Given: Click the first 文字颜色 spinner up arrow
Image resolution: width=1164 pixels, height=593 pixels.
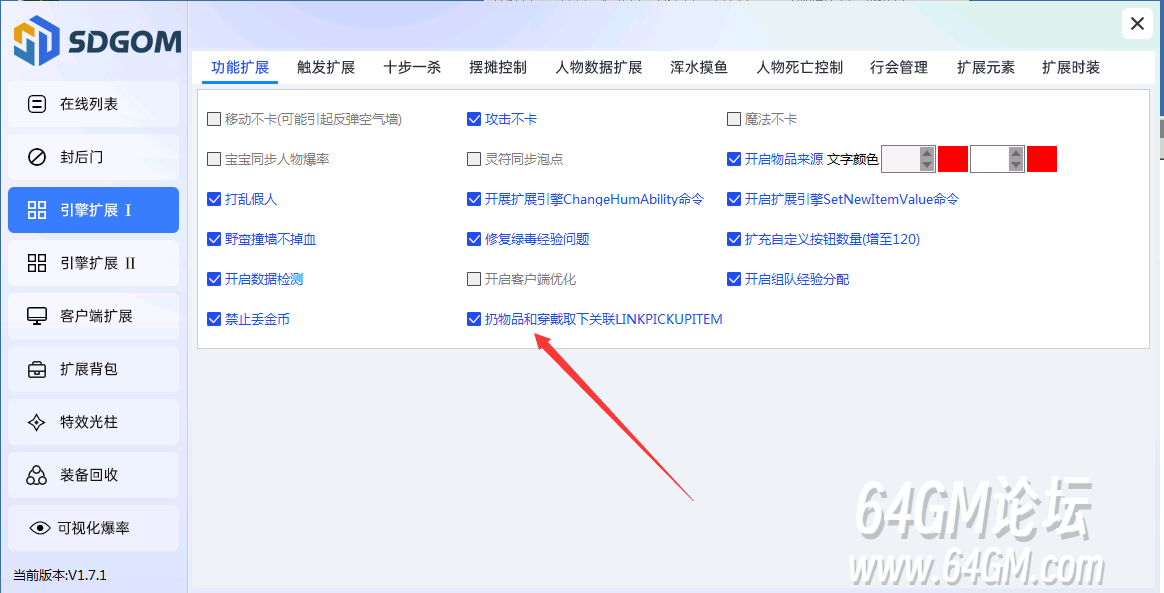Looking at the screenshot, I should point(927,153).
